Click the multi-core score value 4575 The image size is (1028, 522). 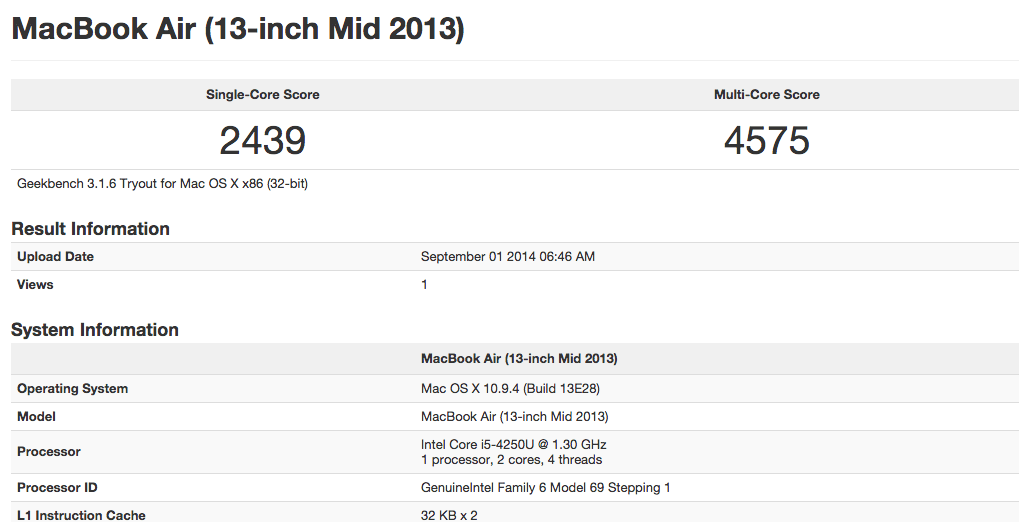tap(766, 140)
